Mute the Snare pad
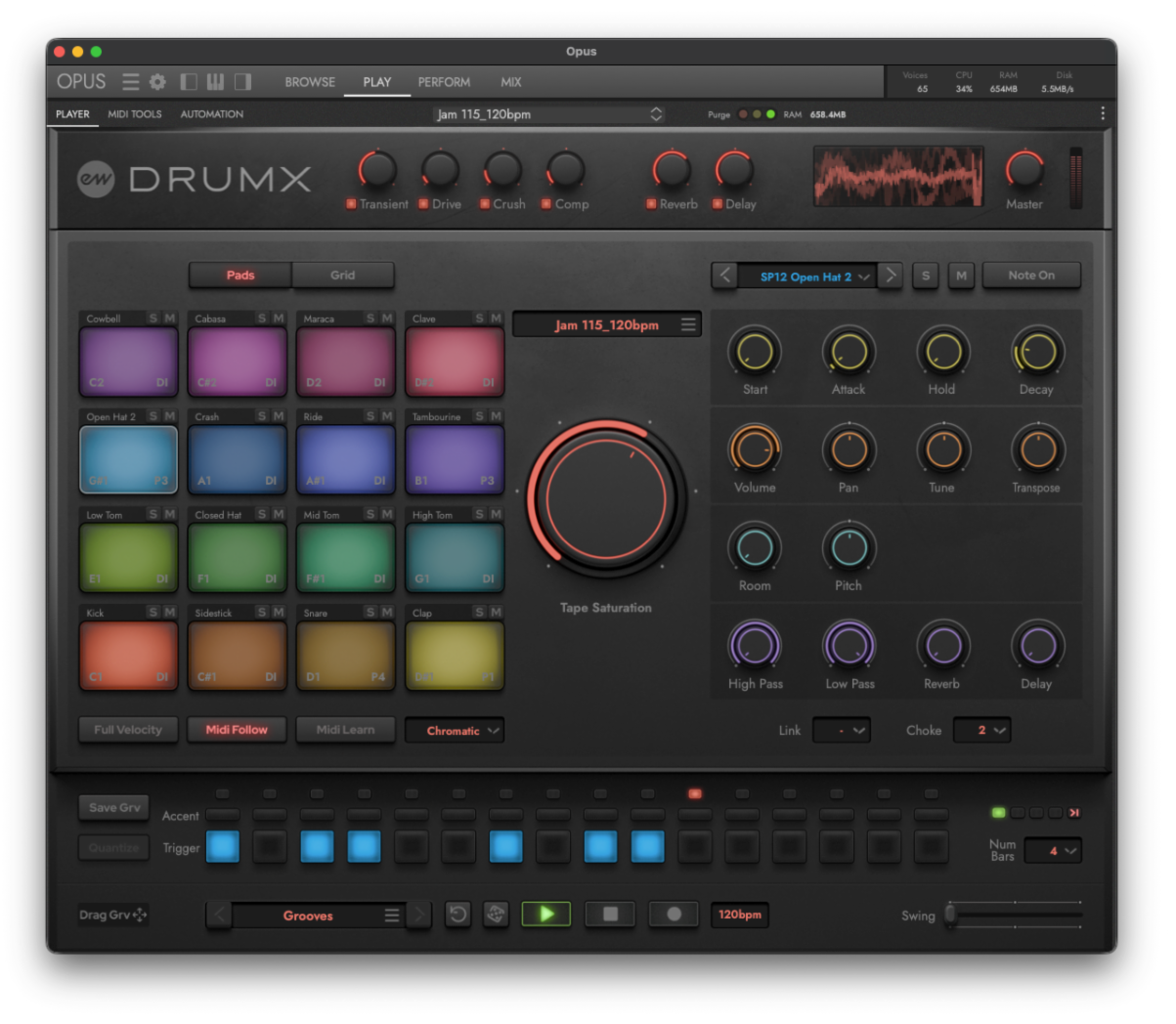The image size is (1176, 1024). [x=385, y=612]
